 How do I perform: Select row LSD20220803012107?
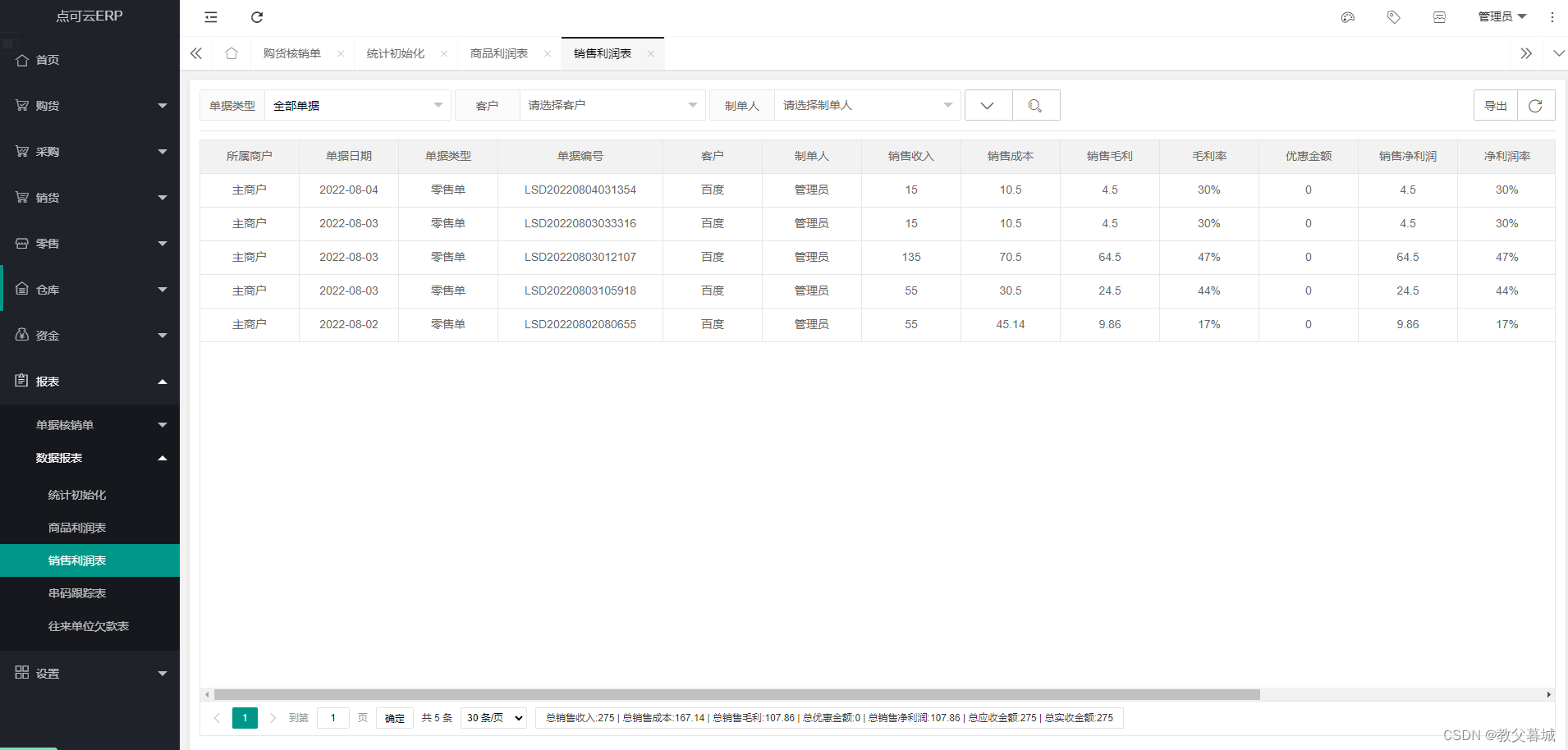[878, 257]
